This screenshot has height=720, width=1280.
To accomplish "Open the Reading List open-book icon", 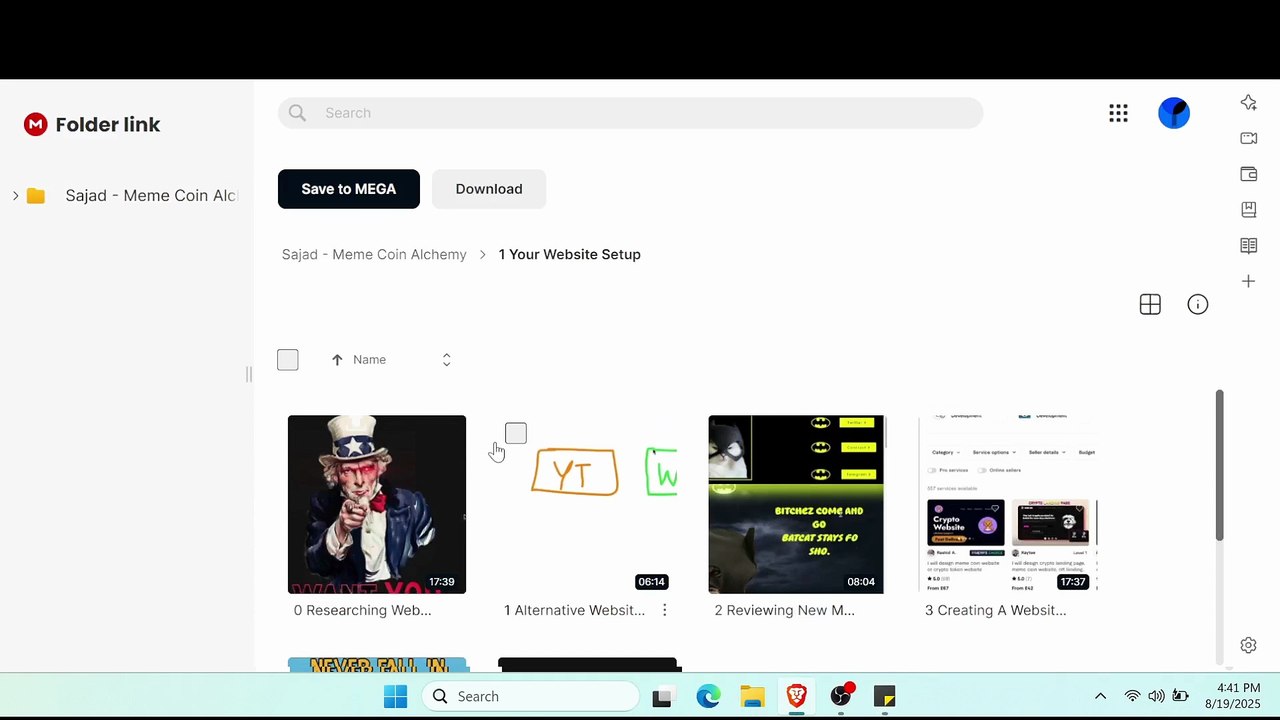I will [x=1248, y=246].
